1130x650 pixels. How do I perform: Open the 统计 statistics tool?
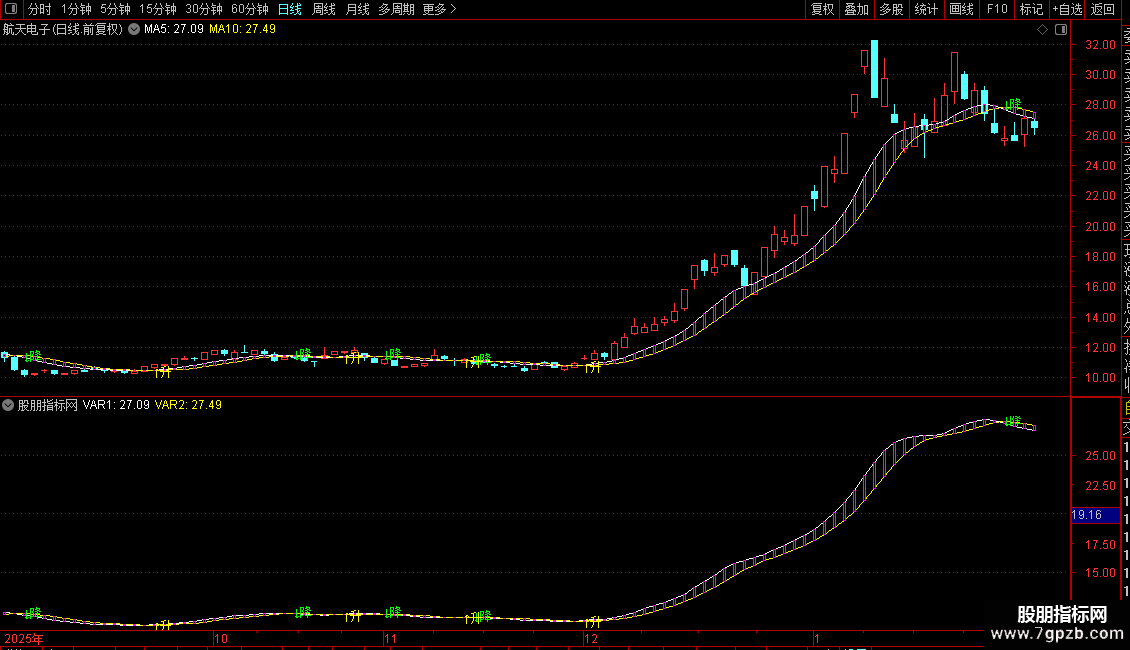(926, 9)
